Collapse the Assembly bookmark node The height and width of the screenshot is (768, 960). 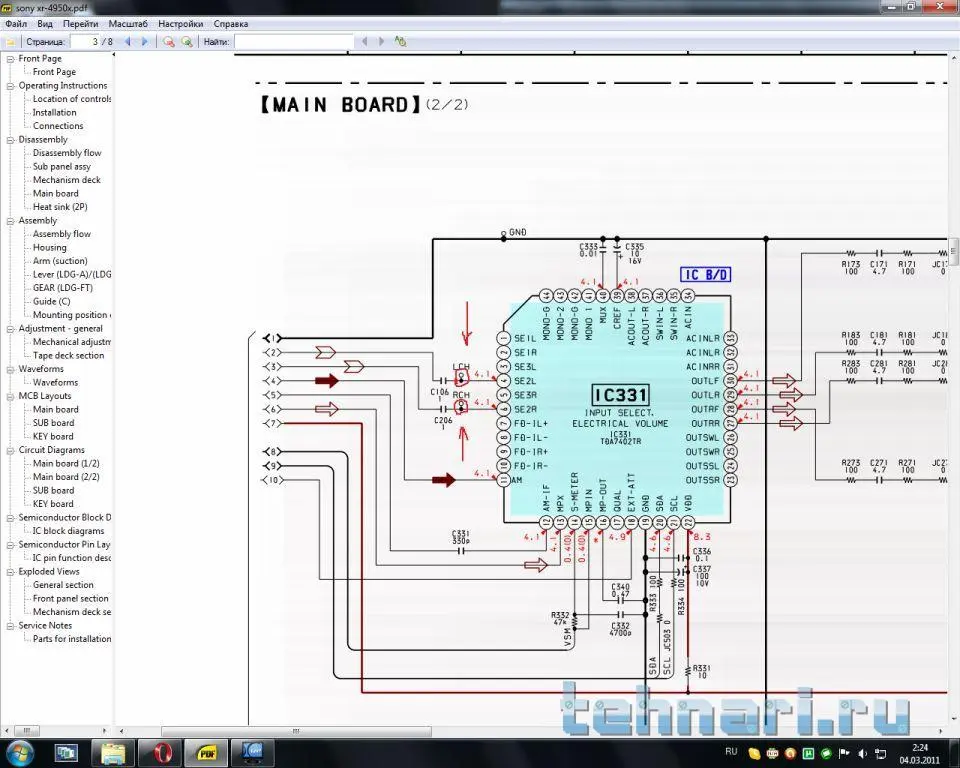10,220
